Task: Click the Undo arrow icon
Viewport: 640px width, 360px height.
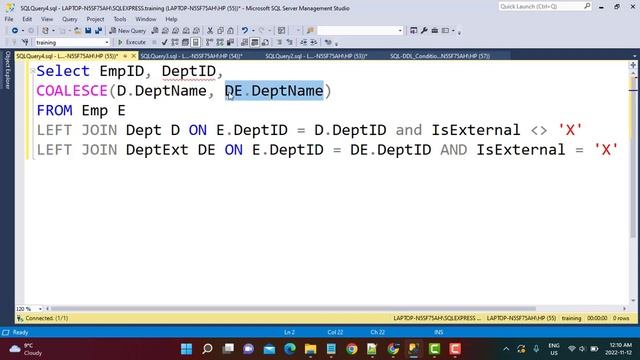Action: (x=245, y=31)
